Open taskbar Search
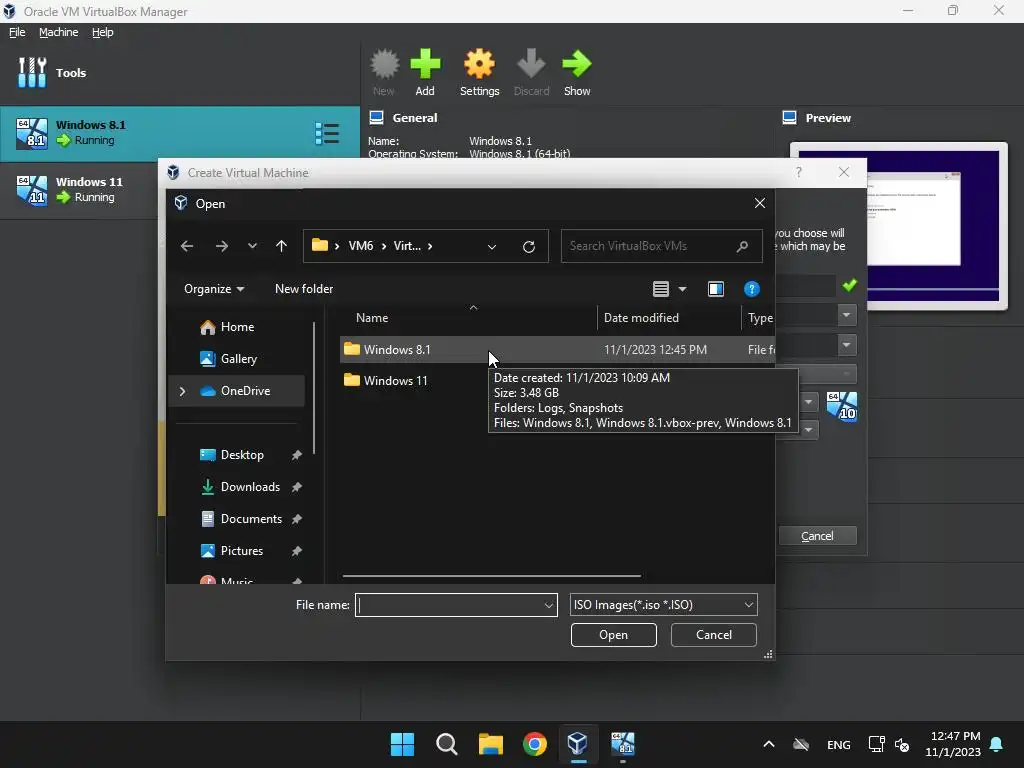 447,744
